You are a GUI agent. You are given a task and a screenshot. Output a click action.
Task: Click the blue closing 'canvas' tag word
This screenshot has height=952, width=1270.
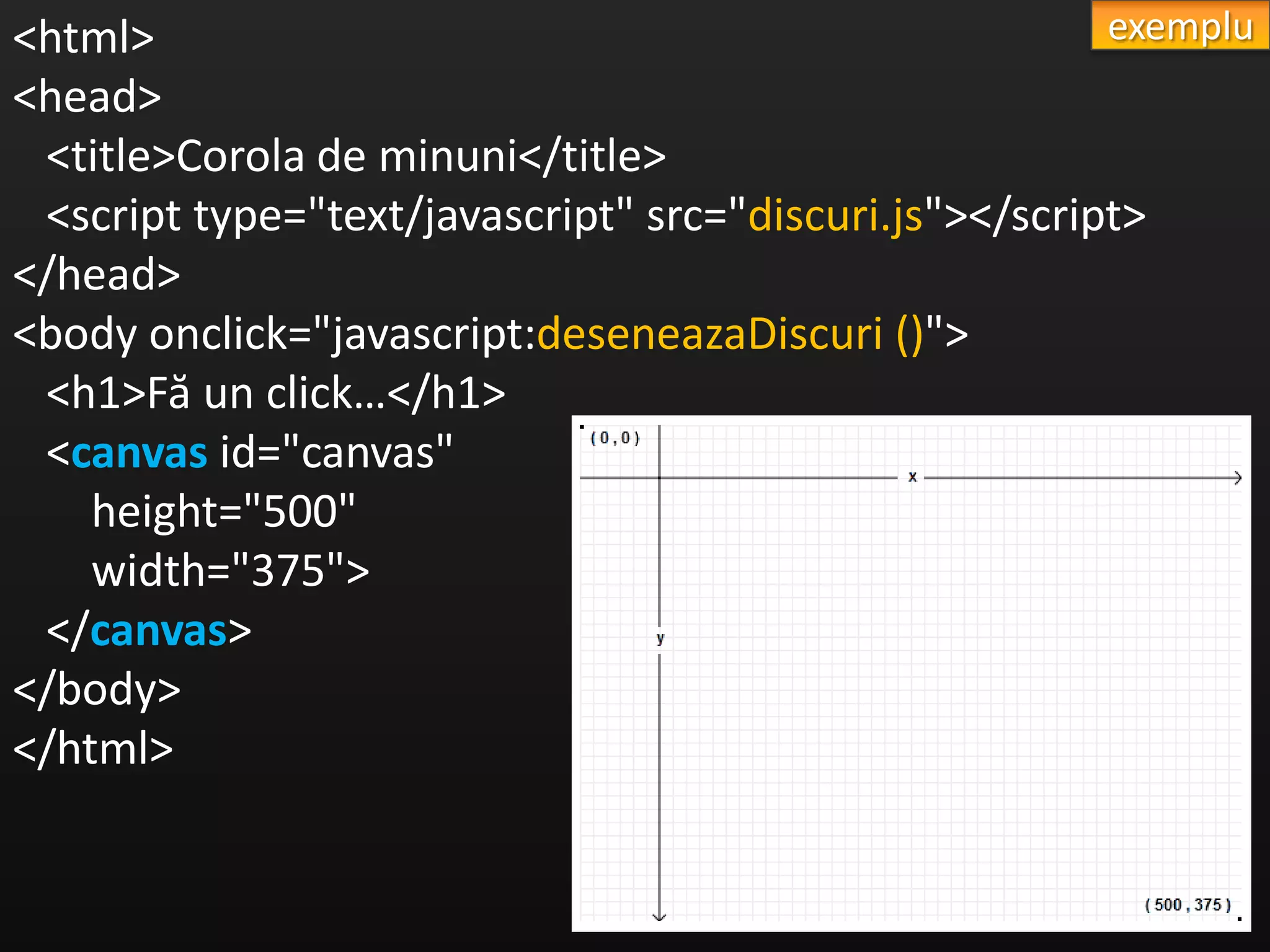159,631
